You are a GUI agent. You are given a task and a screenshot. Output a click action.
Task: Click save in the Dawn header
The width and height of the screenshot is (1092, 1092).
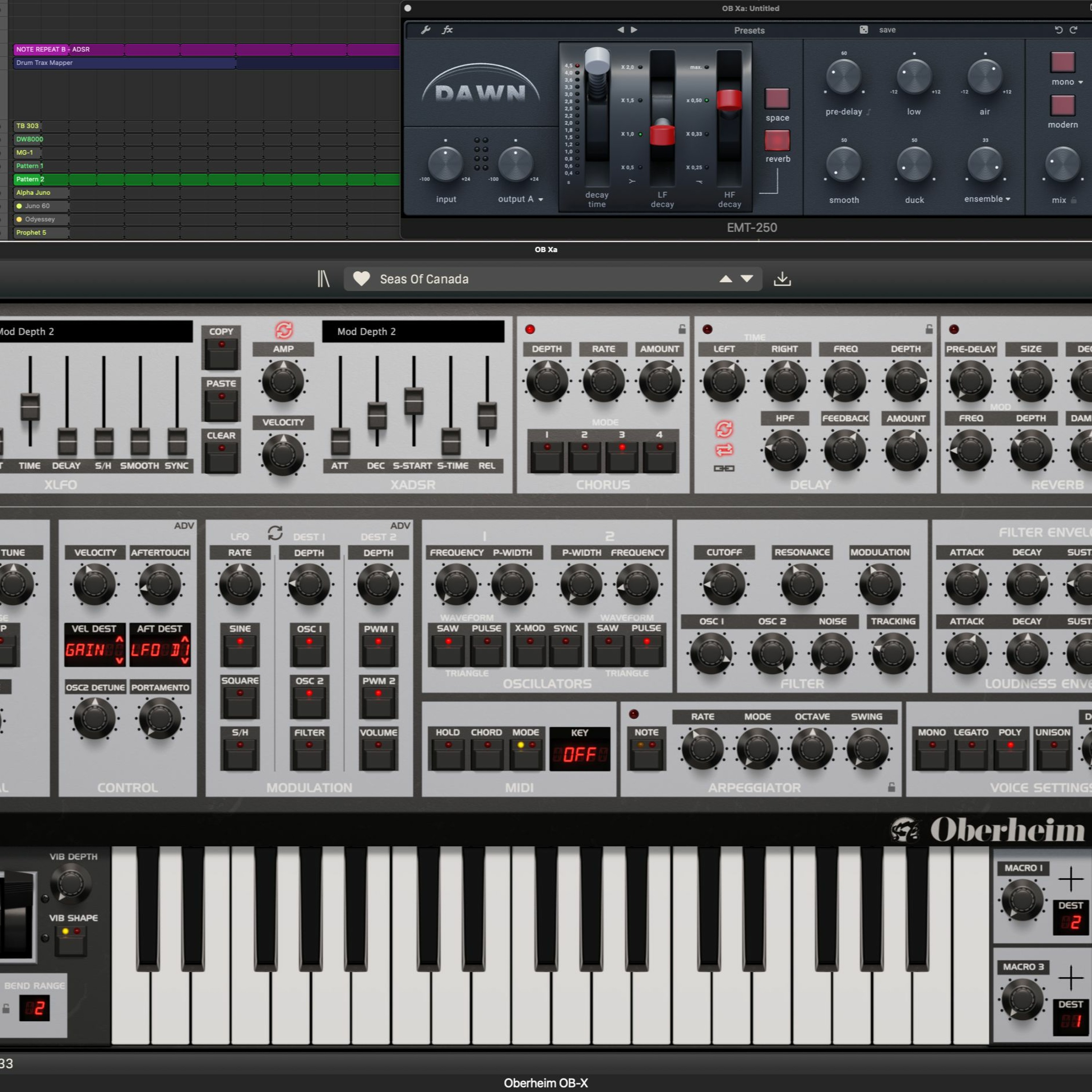tap(887, 30)
